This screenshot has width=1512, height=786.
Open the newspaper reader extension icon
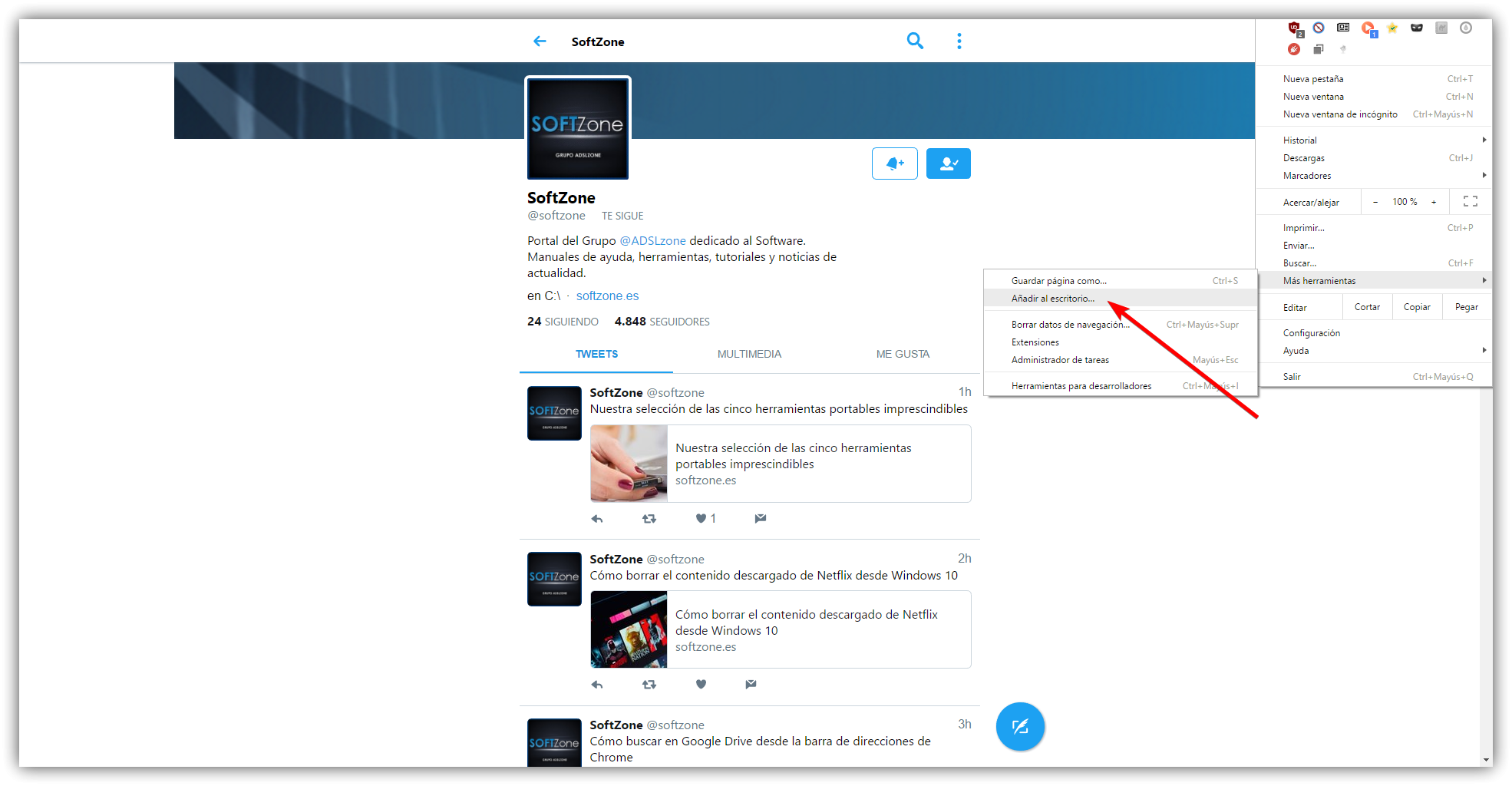tap(1343, 28)
